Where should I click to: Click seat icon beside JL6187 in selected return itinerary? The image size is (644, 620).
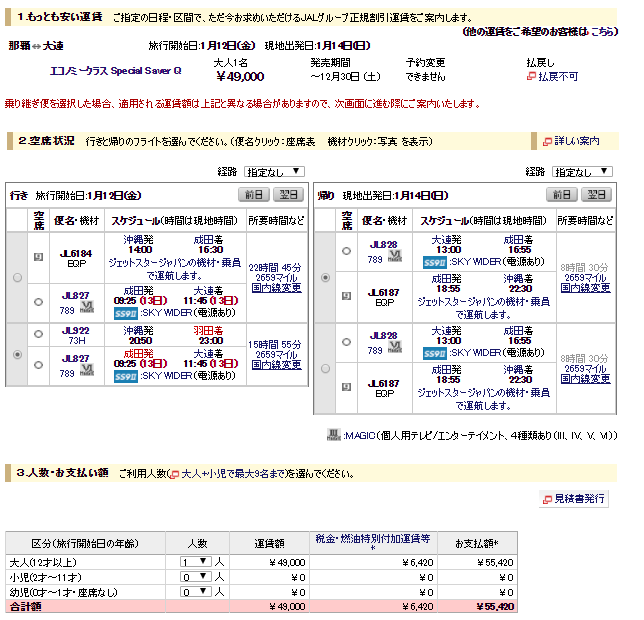pyautogui.click(x=346, y=296)
